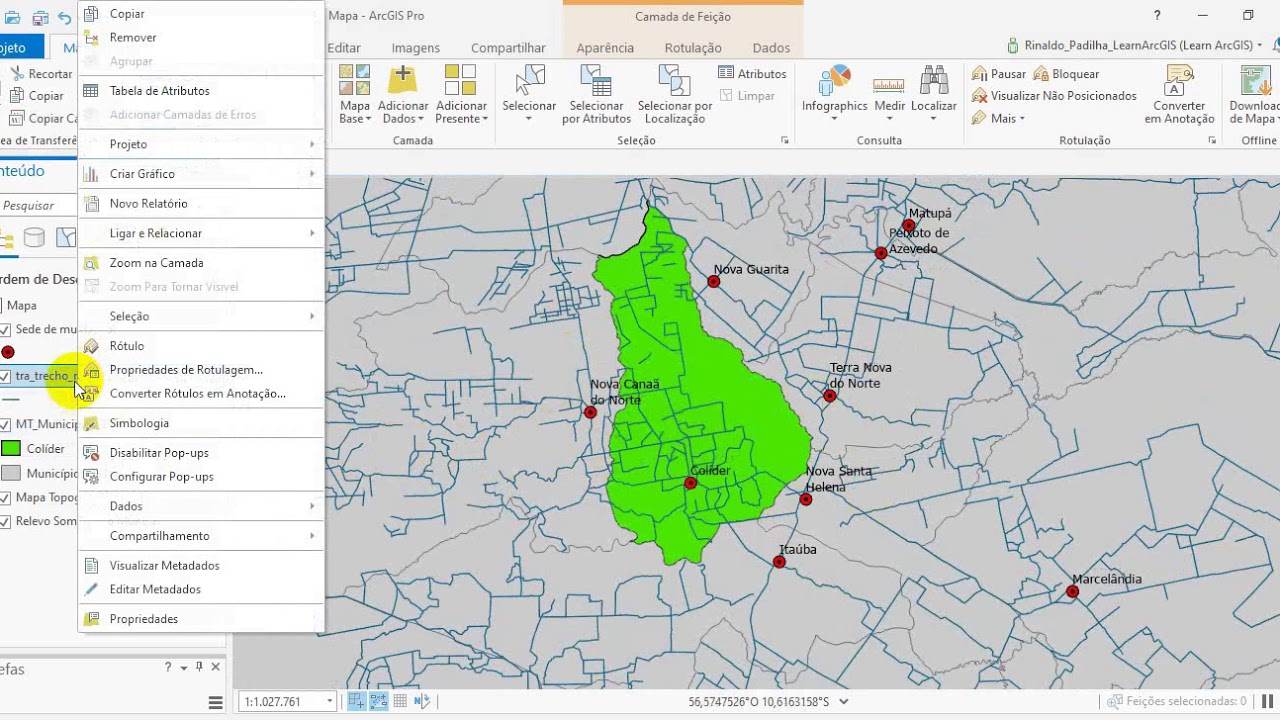1280x720 pixels.
Task: Click the Colíder city point on map
Action: (x=690, y=484)
